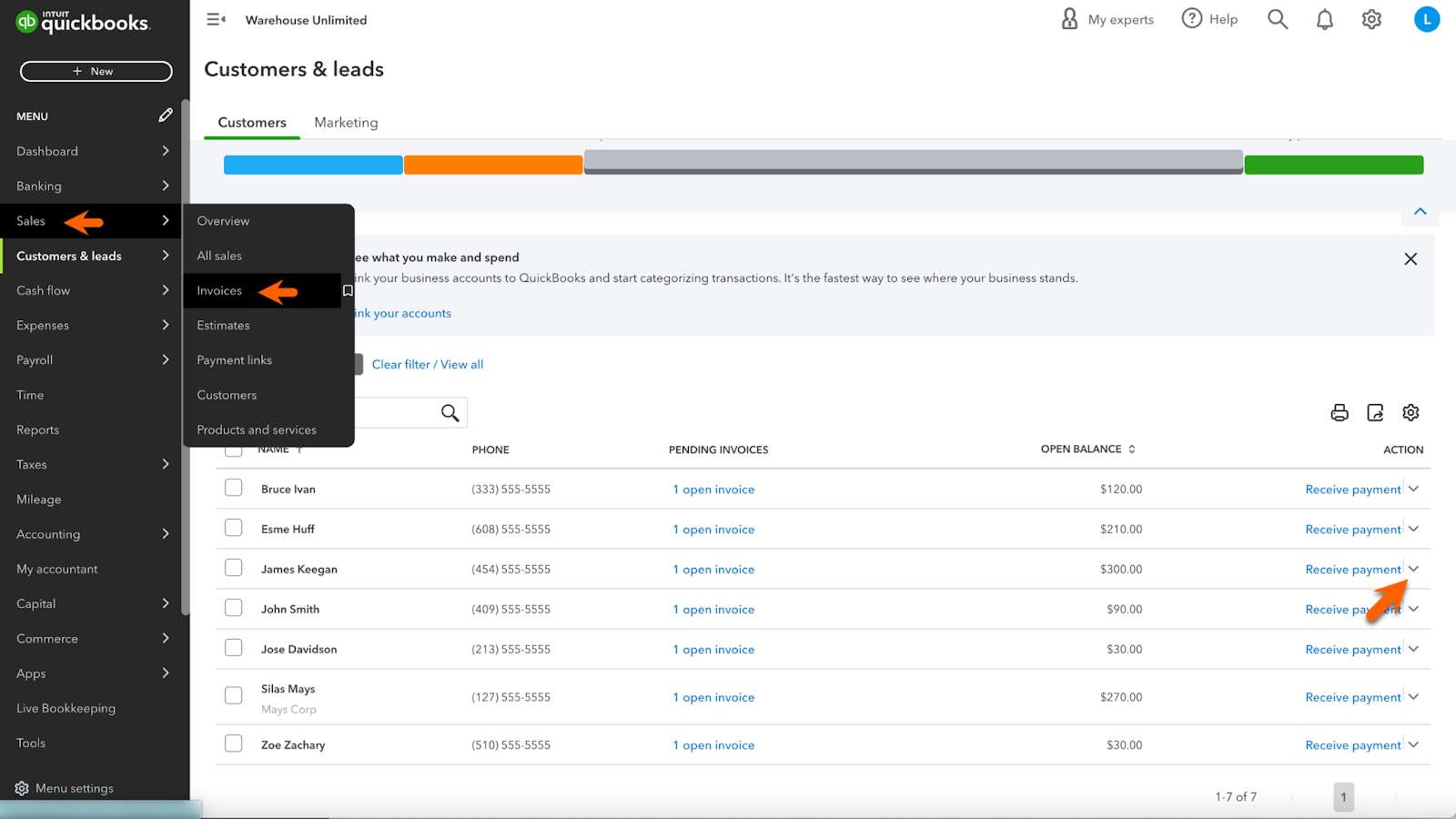
Task: Expand Cash flow menu chevron
Action: pyautogui.click(x=166, y=290)
